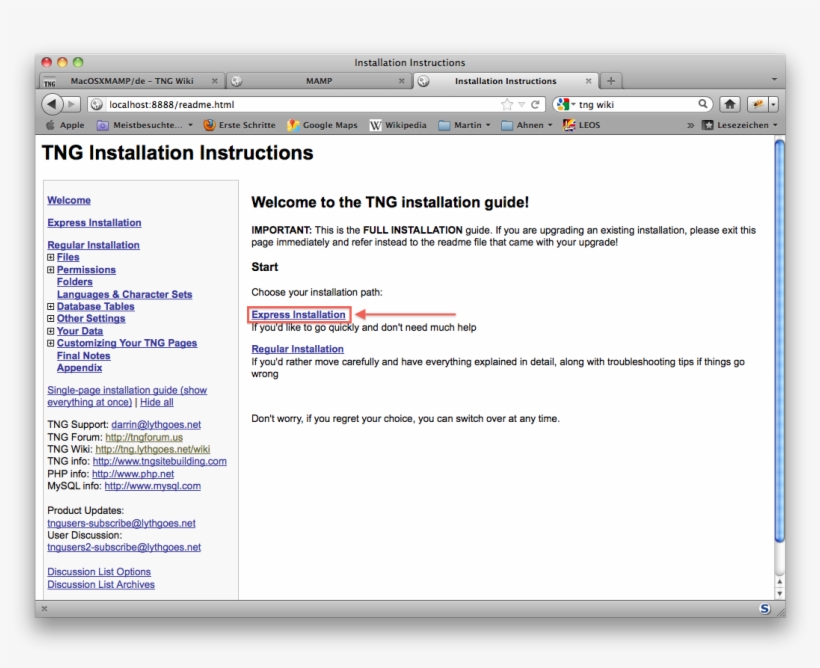Image resolution: width=820 pixels, height=668 pixels.
Task: Open the TNG Wiki lythgoes link
Action: coord(153,449)
